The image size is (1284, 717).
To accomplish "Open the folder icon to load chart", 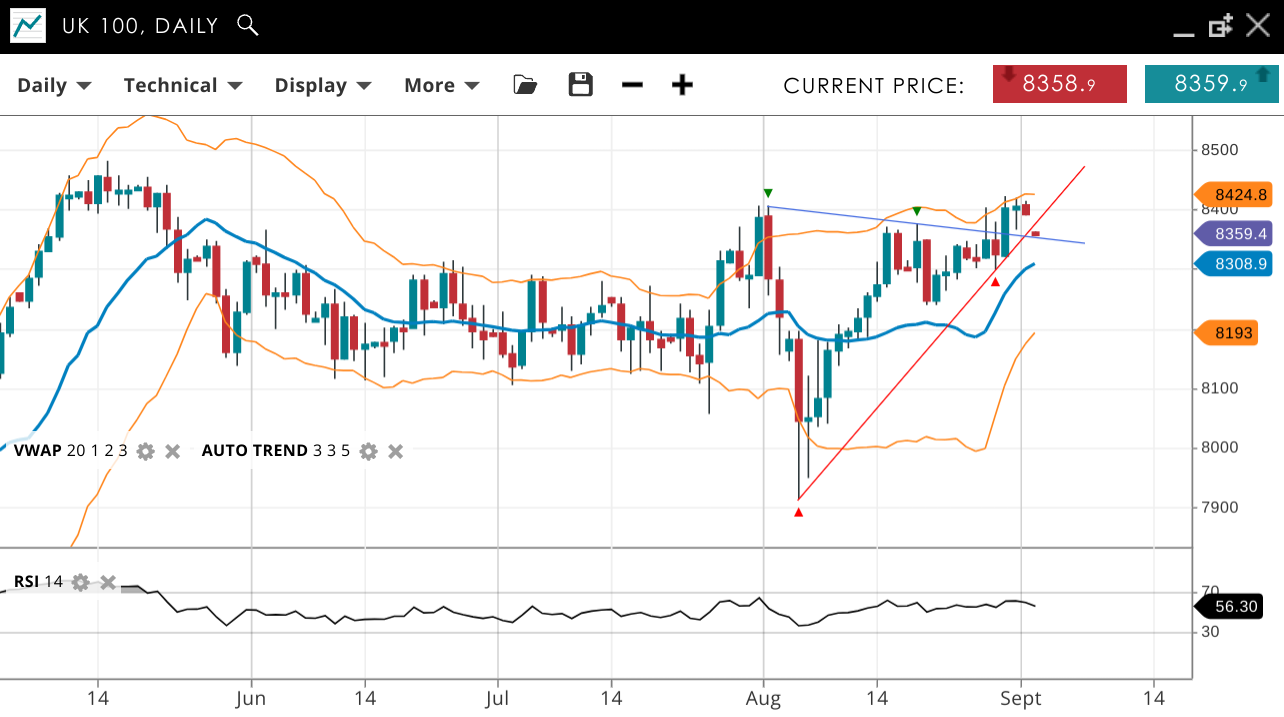I will coord(525,85).
